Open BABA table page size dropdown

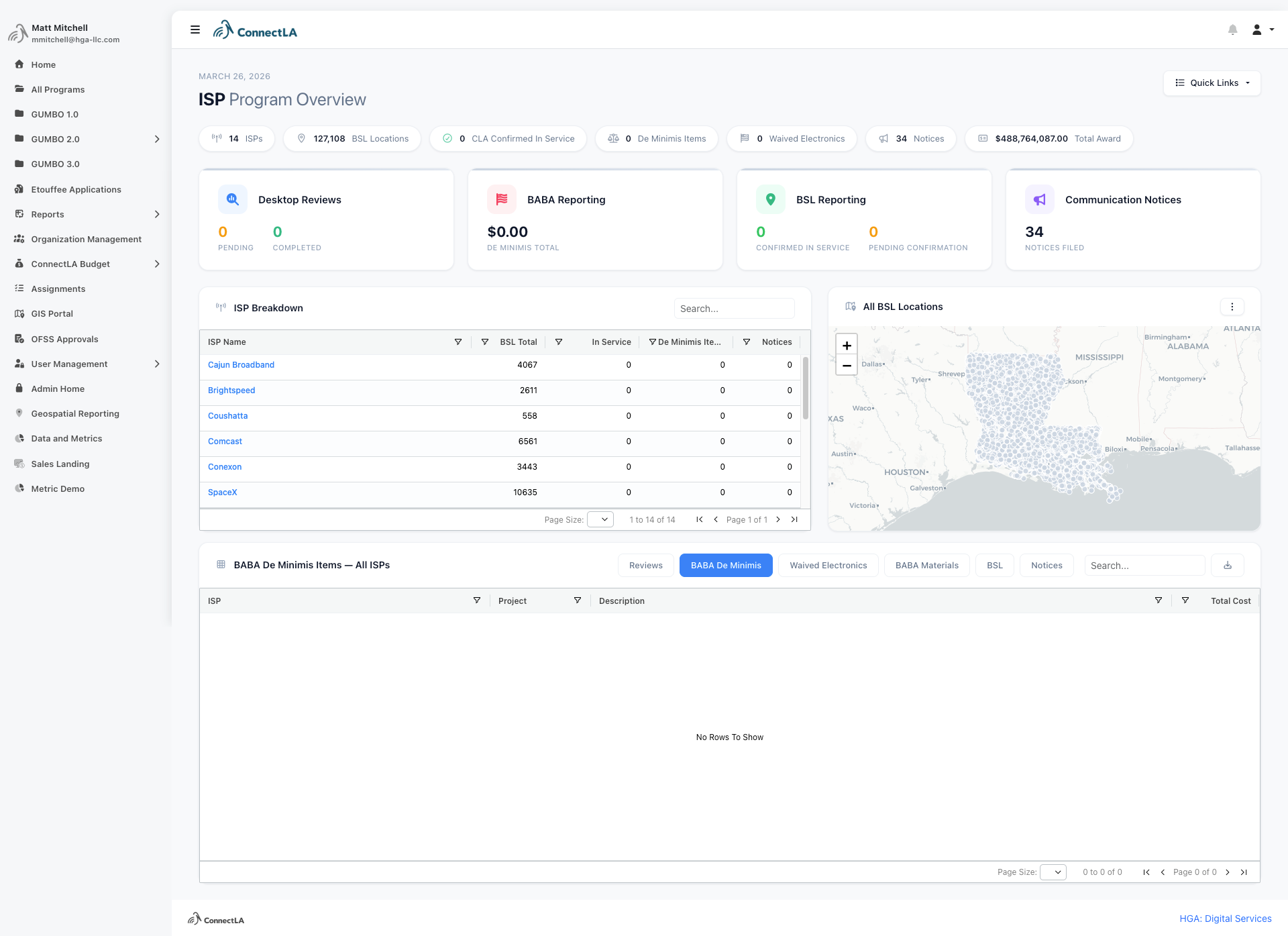(1053, 872)
